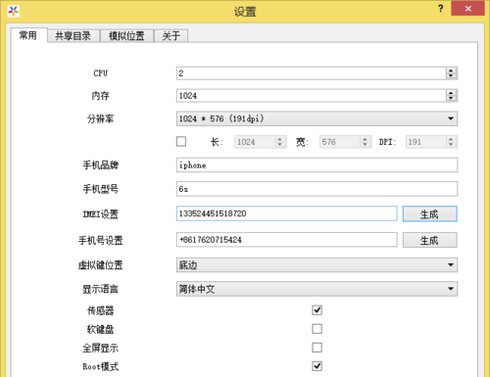
Task: Open the 关于 tab
Action: 171,36
